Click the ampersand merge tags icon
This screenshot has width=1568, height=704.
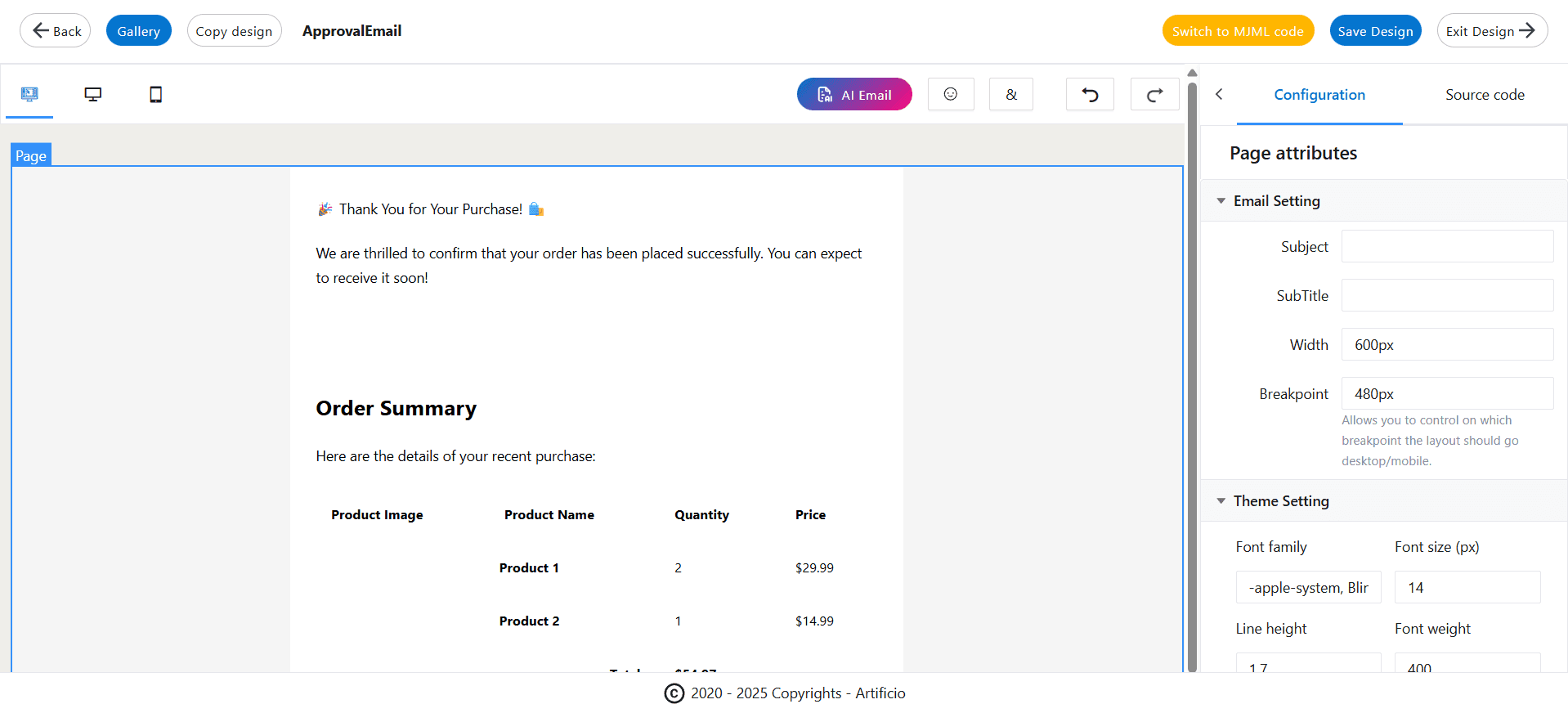tap(1010, 94)
